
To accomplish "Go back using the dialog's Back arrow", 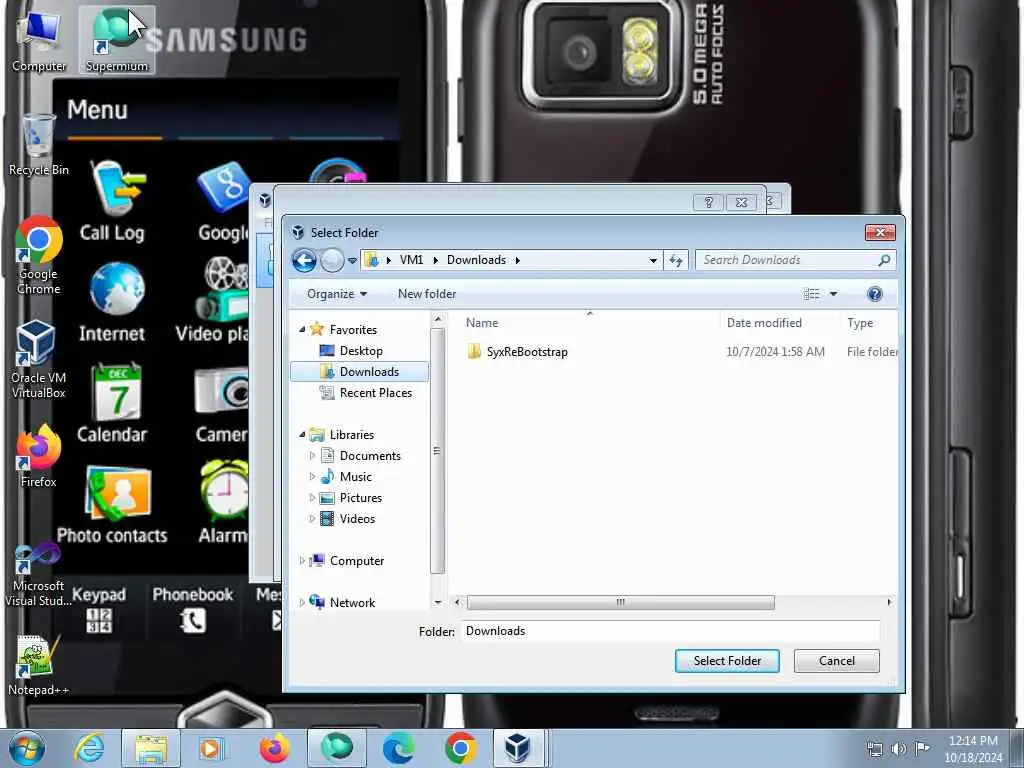I will 304,261.
